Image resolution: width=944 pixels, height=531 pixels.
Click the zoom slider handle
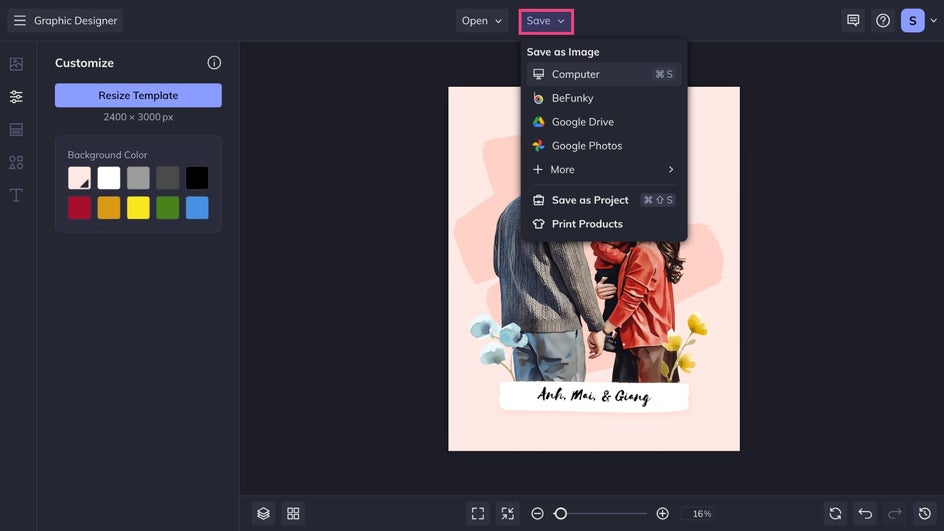560,514
